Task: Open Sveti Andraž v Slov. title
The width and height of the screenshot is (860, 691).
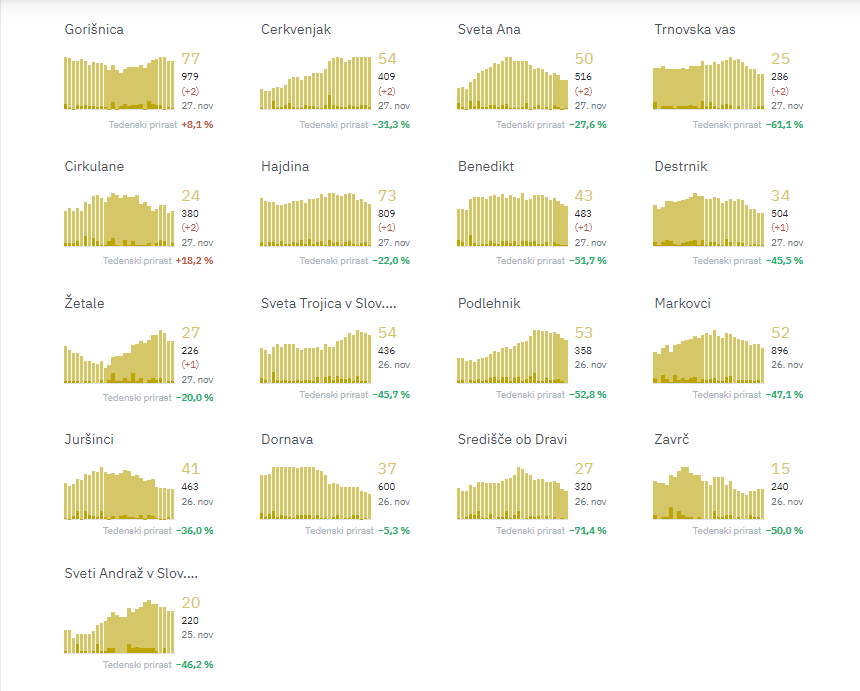Action: 131,574
